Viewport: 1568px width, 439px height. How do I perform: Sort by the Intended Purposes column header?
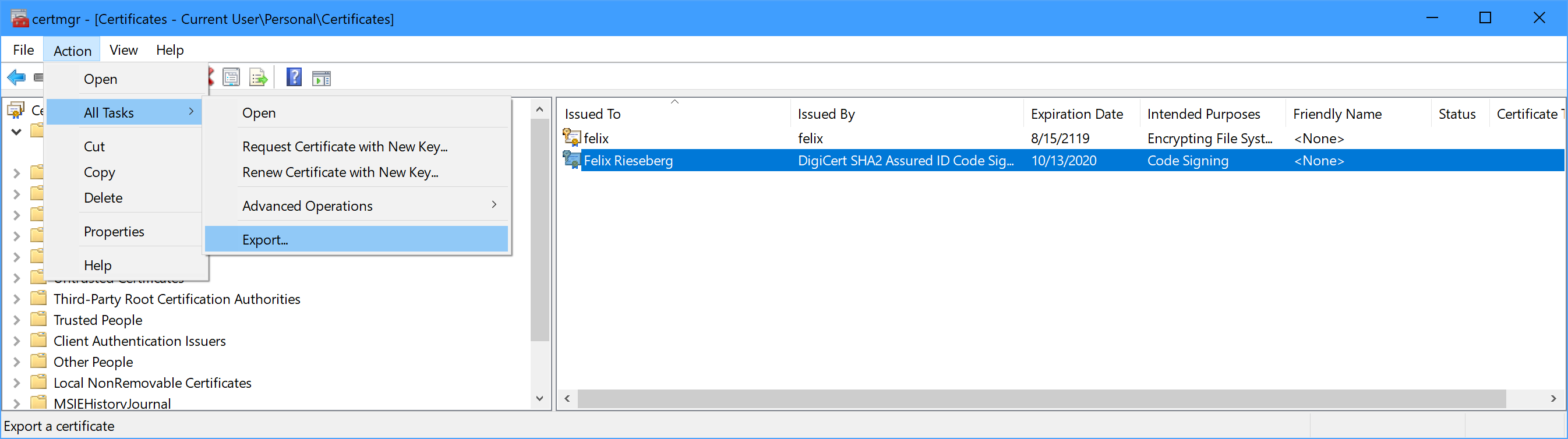pos(1213,114)
